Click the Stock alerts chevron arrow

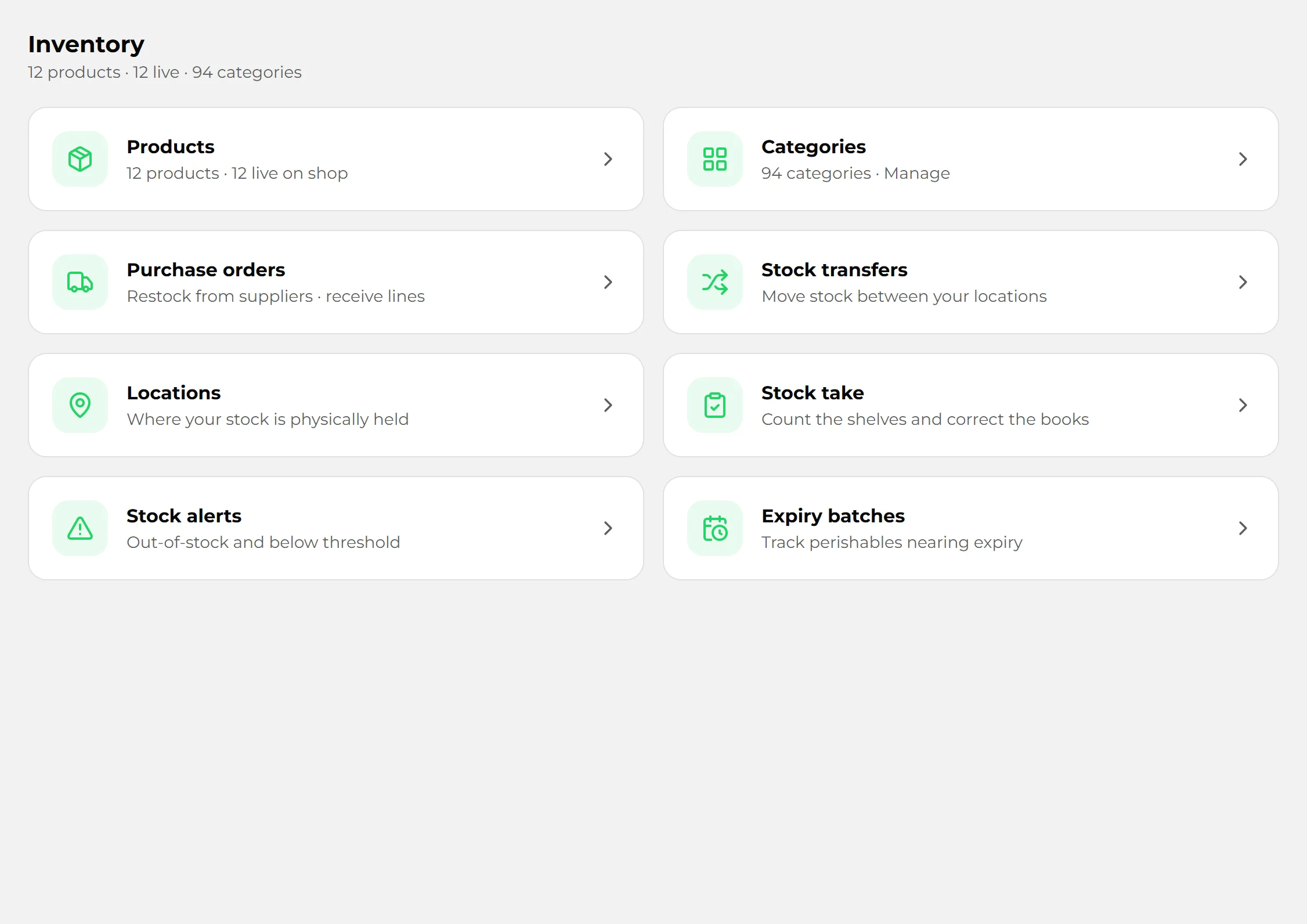[x=608, y=528]
